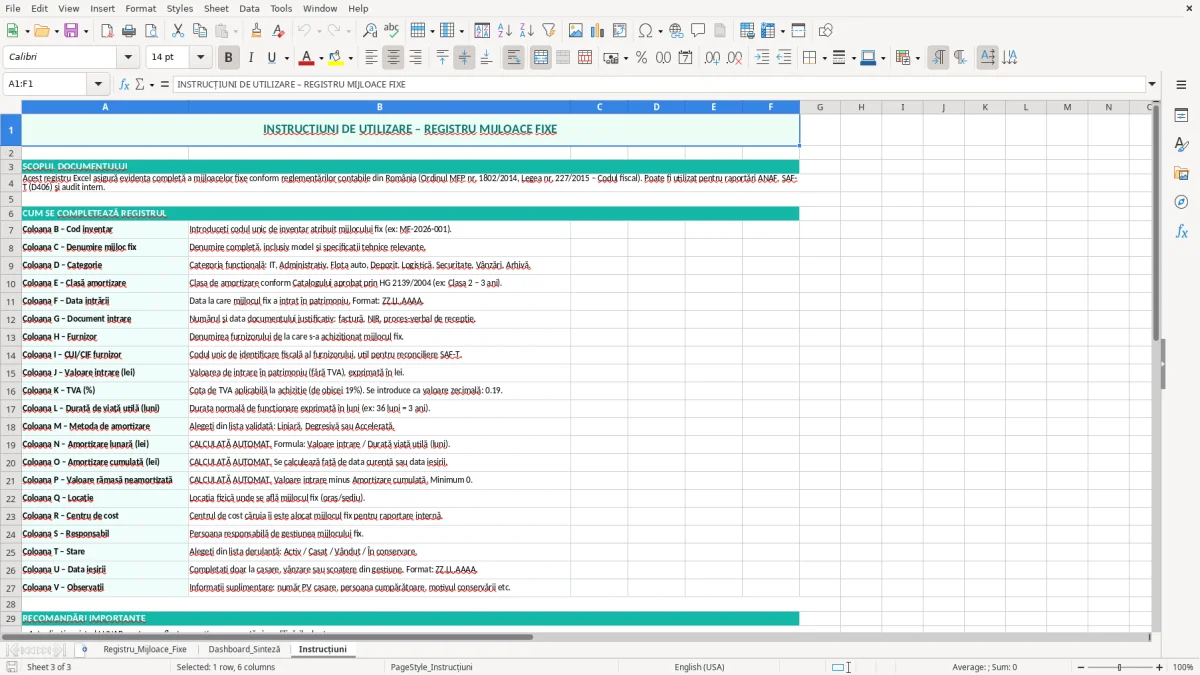
Task: Click Sort Ascending icon
Action: pos(505,31)
